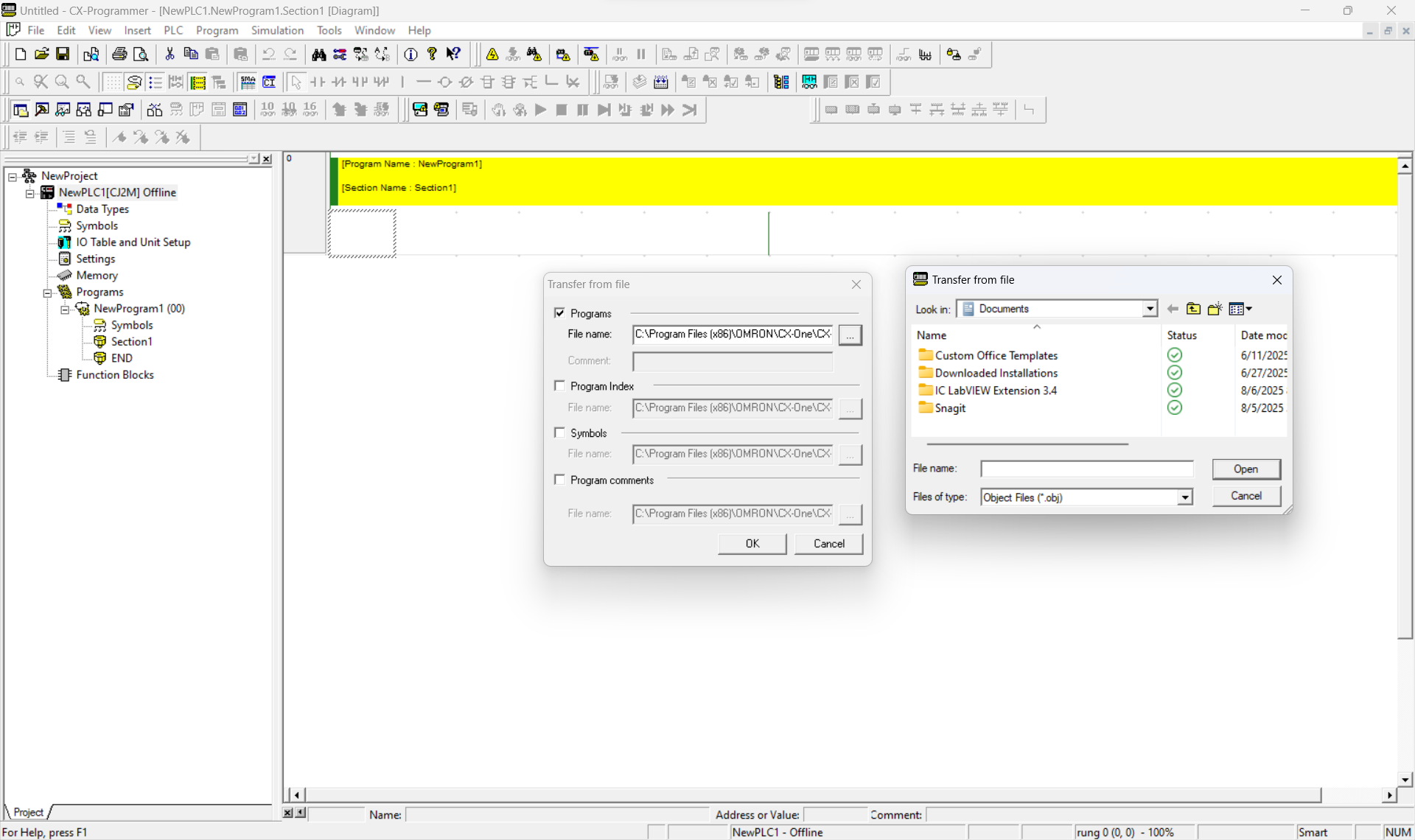This screenshot has height=840, width=1415.
Task: Collapse the NewProgram1 tree node
Action: pos(65,309)
